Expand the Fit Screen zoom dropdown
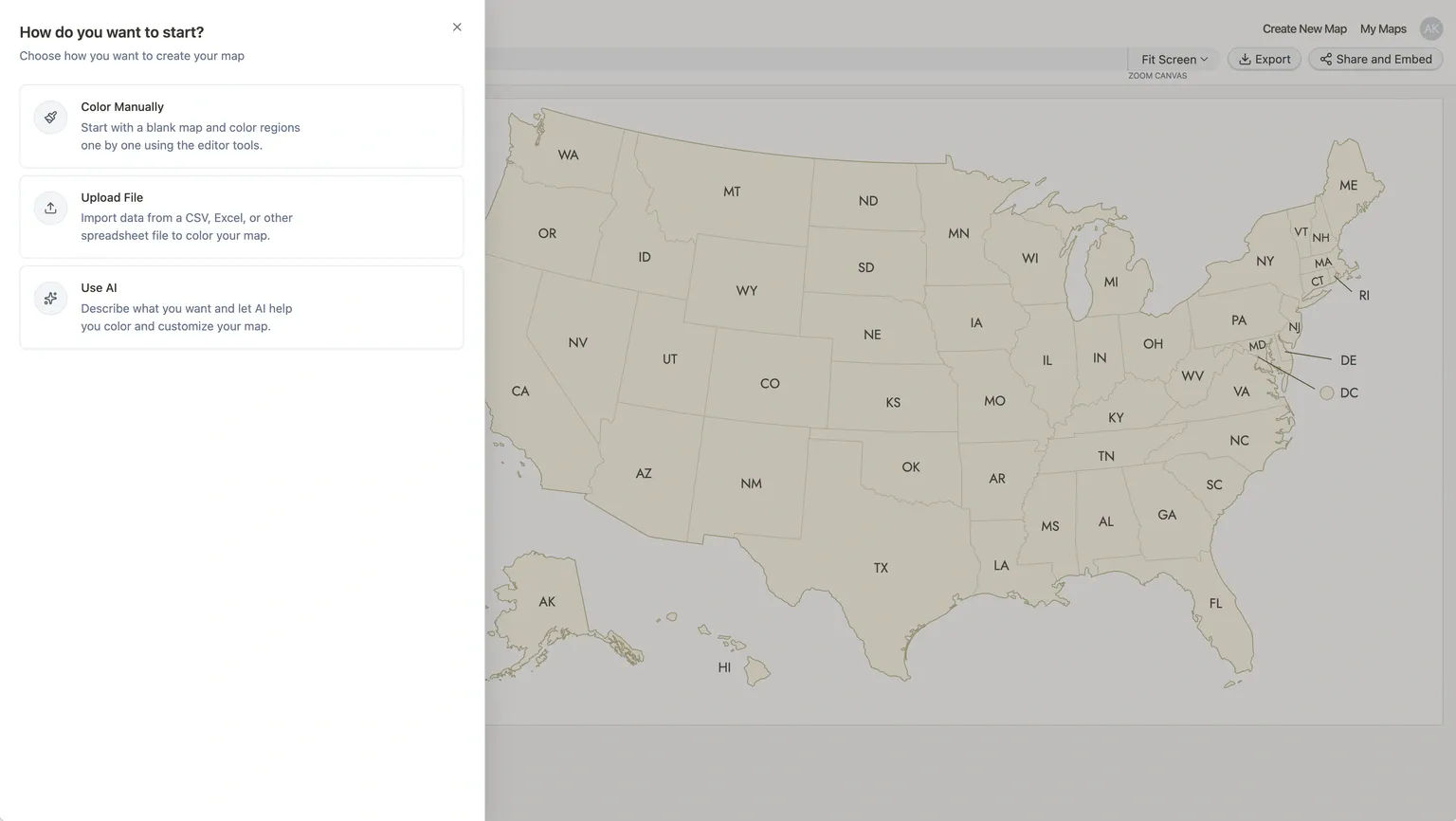This screenshot has height=821, width=1456. [x=1174, y=59]
